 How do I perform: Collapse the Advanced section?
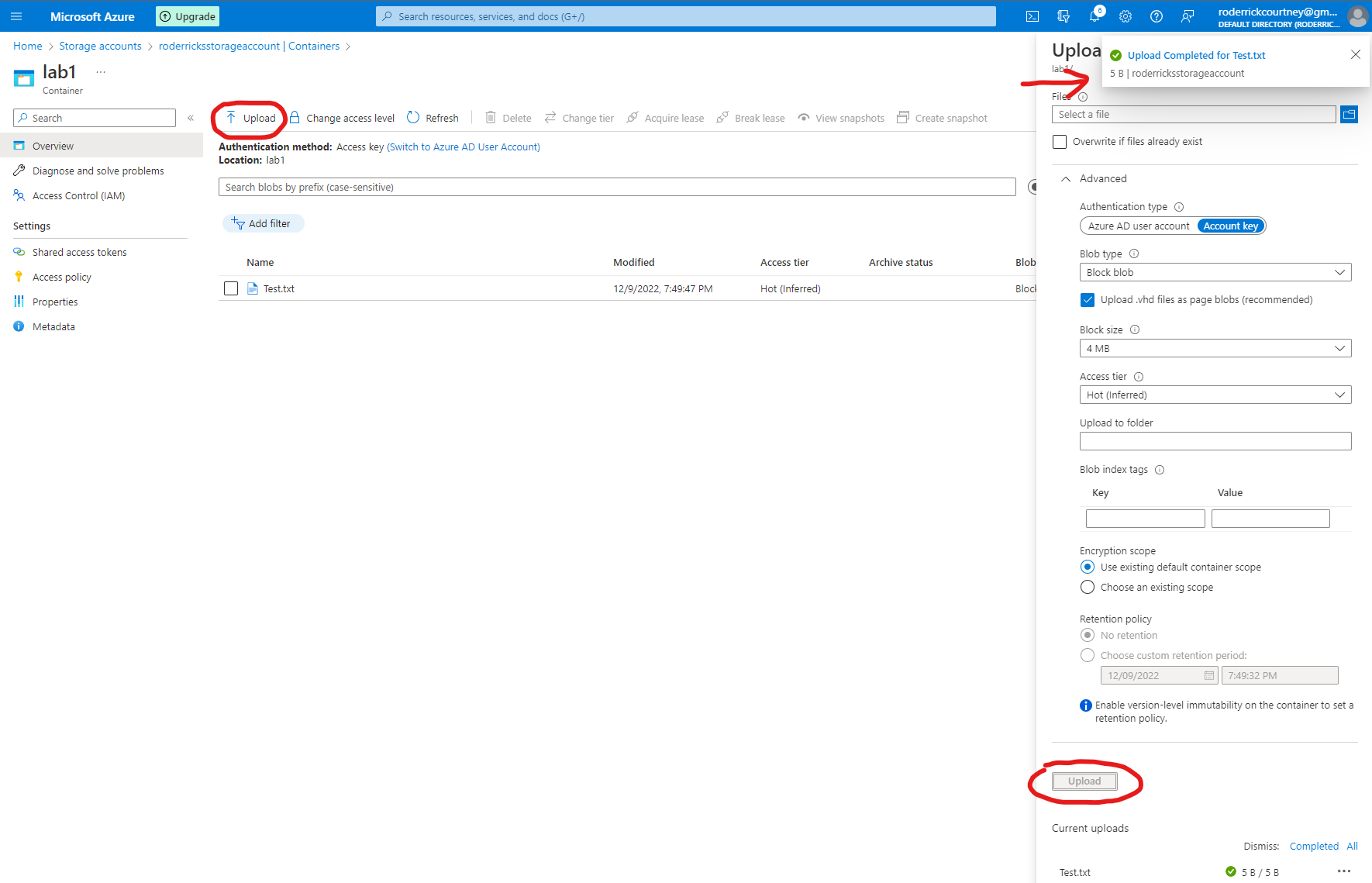click(1065, 178)
